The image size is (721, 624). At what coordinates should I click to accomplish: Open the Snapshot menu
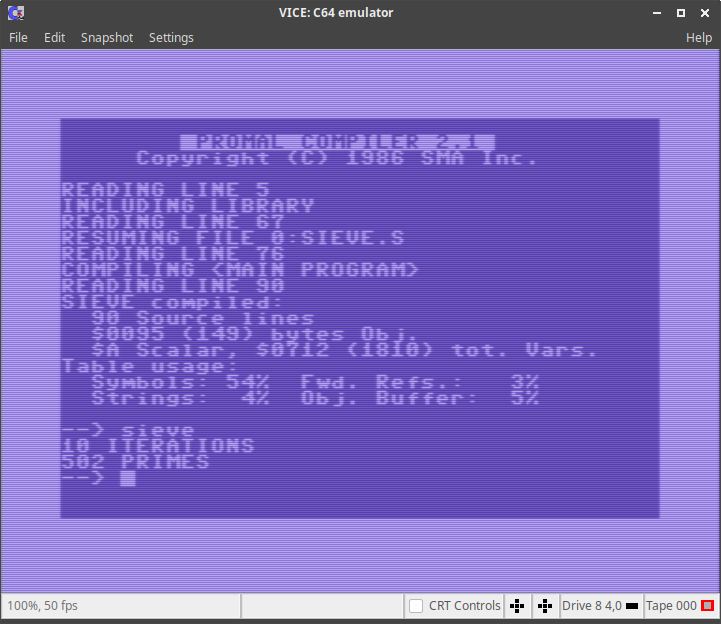click(x=107, y=38)
